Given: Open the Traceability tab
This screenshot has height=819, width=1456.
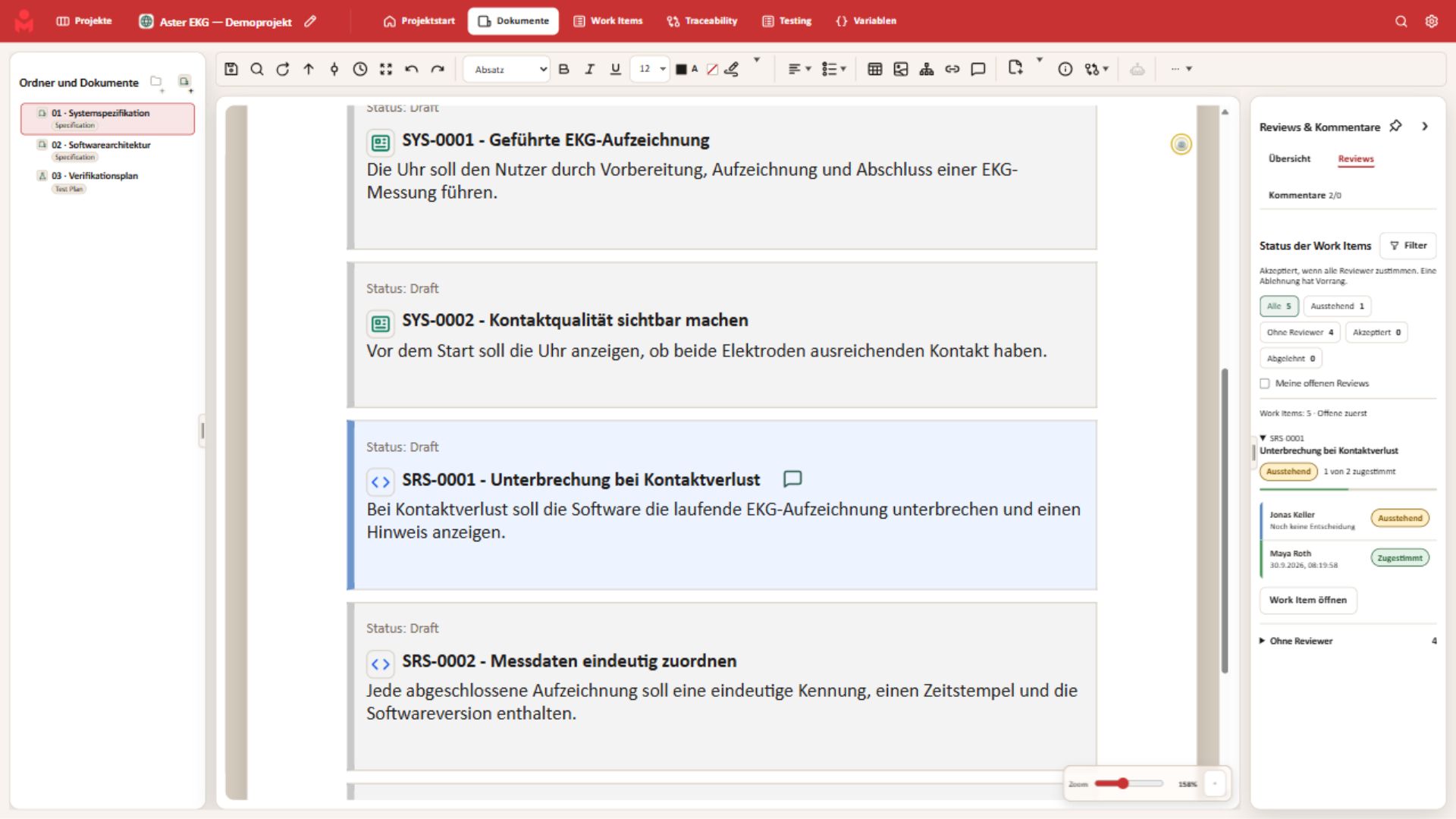Looking at the screenshot, I should point(702,21).
